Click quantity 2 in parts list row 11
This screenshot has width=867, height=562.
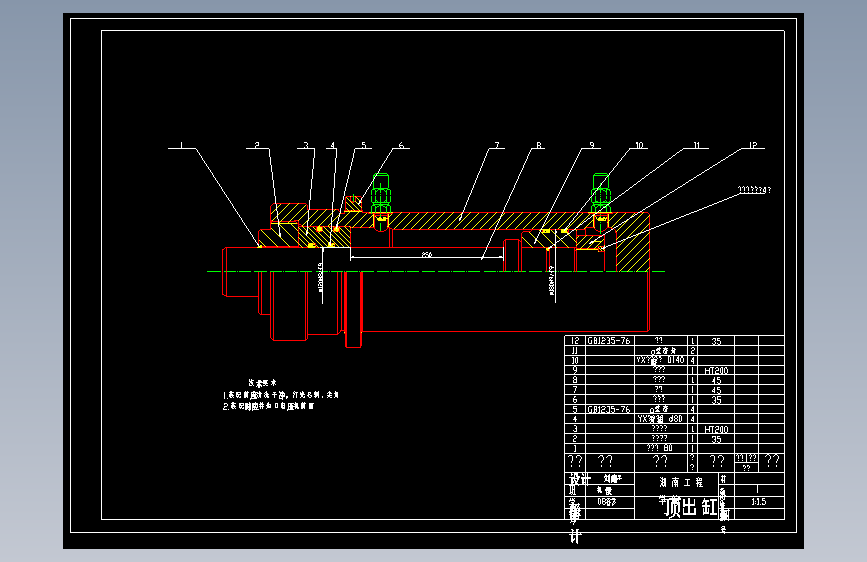692,351
